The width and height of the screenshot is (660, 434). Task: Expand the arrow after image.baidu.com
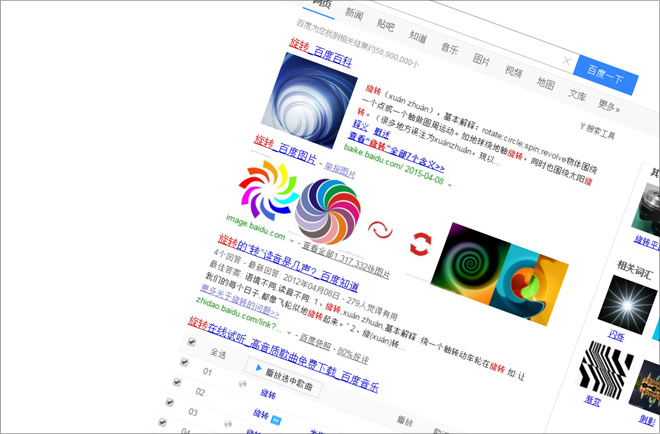click(x=291, y=241)
